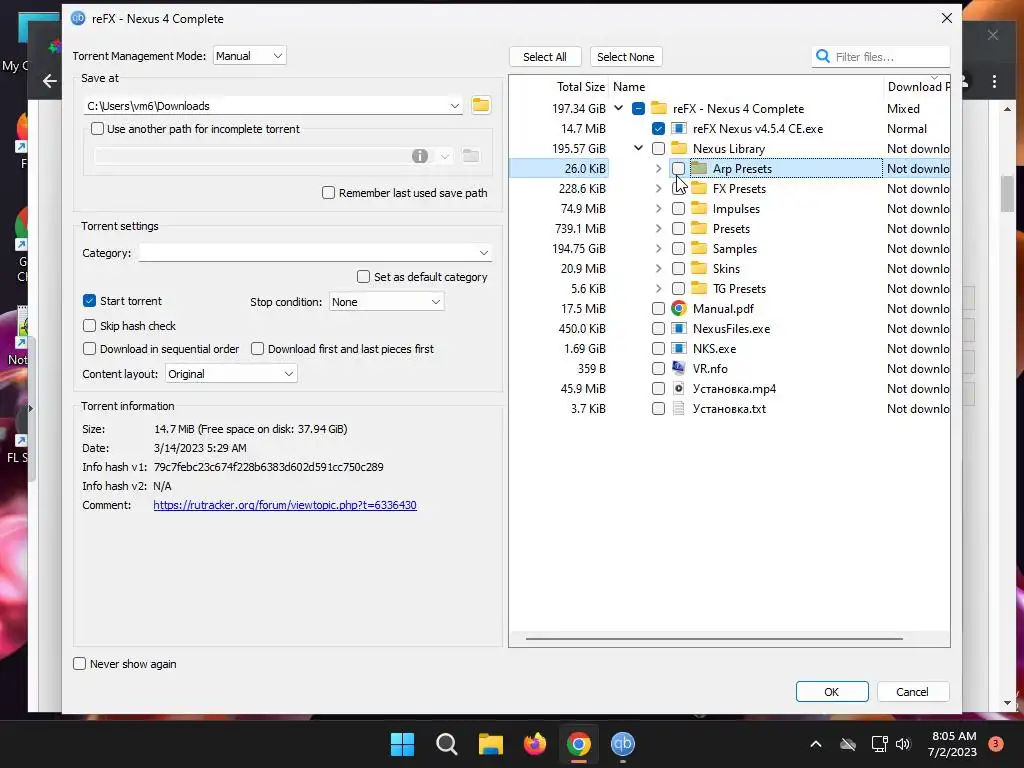Open folder browser for save path
The height and width of the screenshot is (768, 1024).
click(x=481, y=105)
